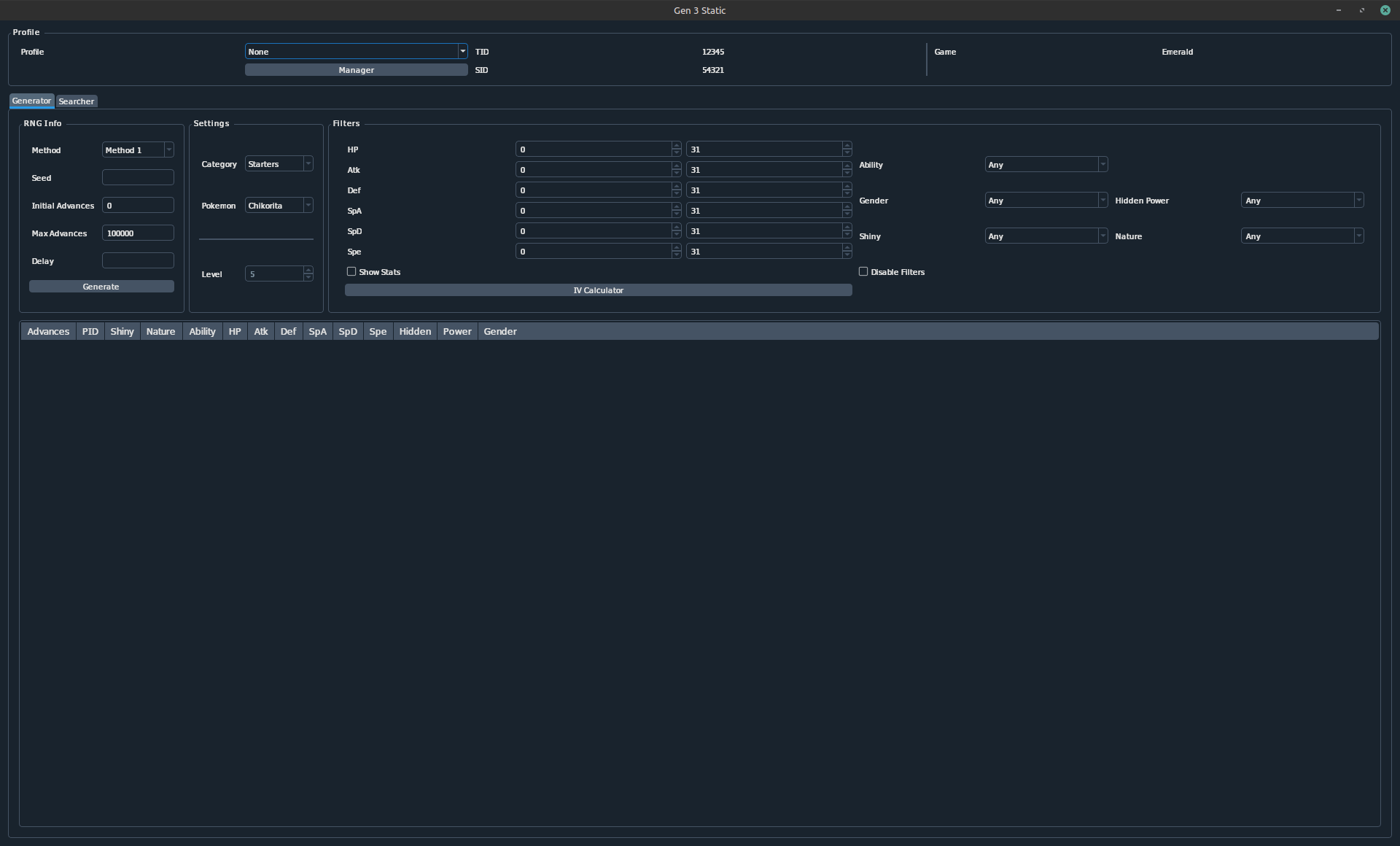Click the SpA minimum down arrow
This screenshot has height=846, width=1400.
[677, 214]
